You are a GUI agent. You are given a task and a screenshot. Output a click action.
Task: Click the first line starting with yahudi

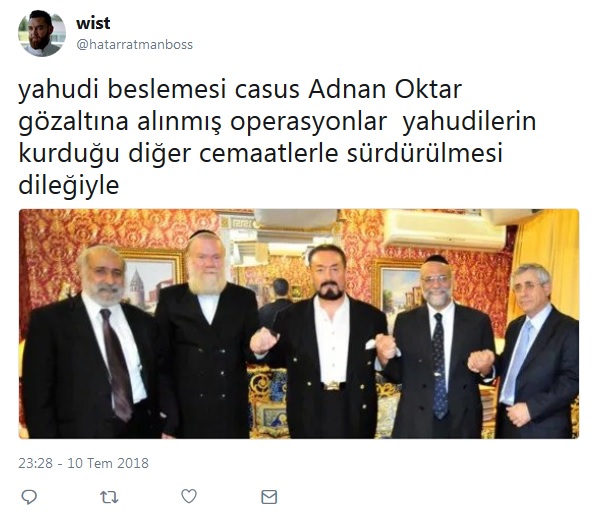(240, 91)
